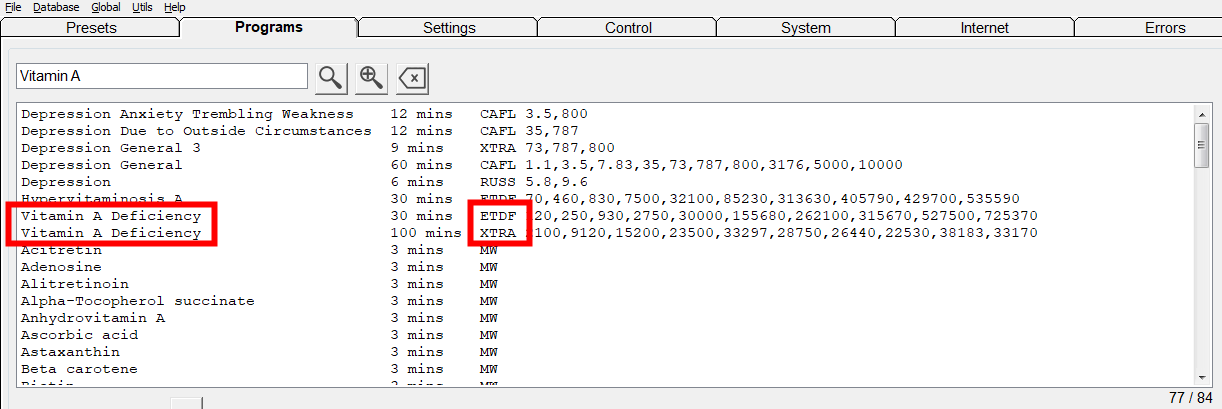Open the File menu

13,7
